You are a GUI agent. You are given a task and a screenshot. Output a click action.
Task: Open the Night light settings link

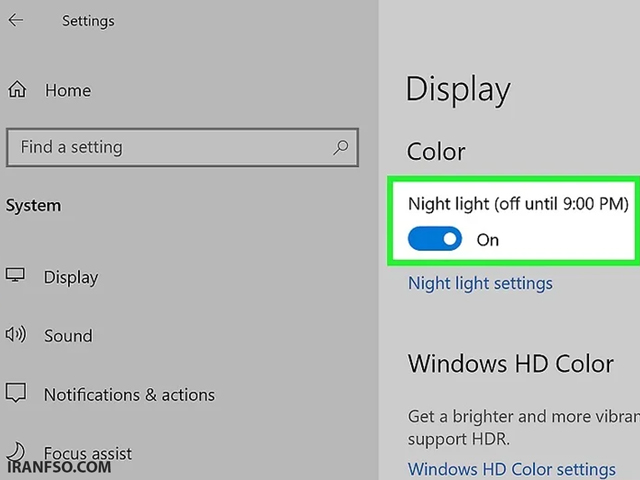[480, 283]
